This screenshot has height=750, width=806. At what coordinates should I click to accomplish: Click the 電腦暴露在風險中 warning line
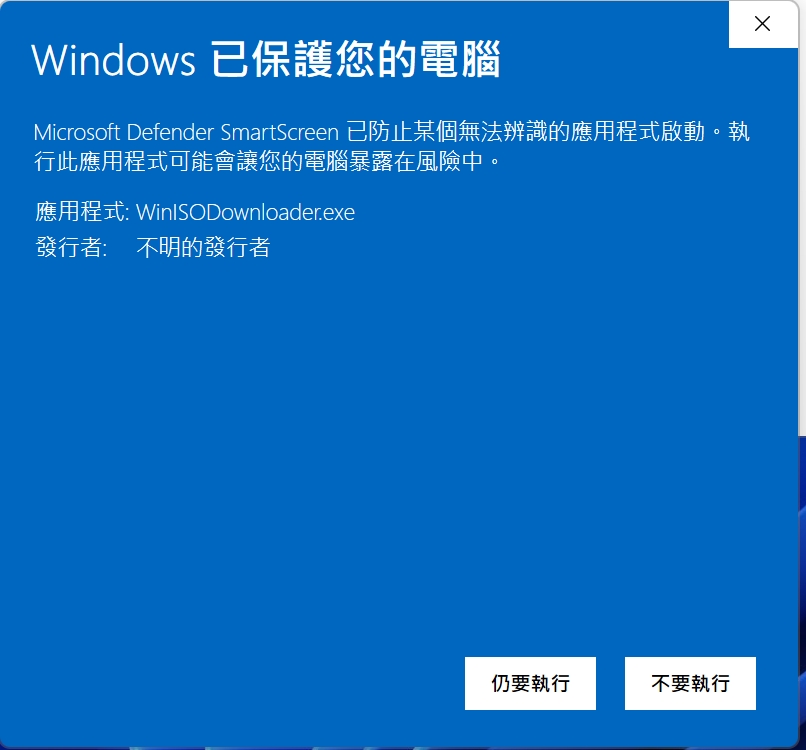tap(393, 161)
